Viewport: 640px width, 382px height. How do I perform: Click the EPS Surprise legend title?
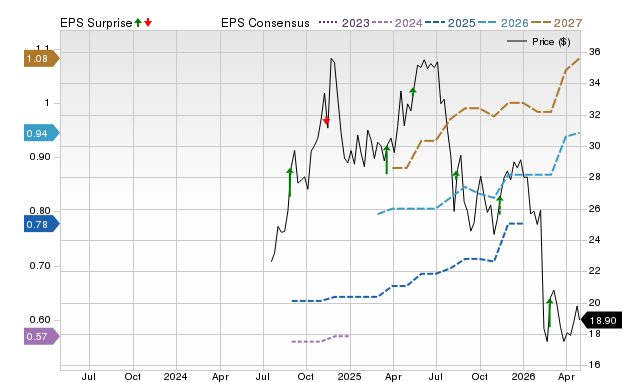96,23
